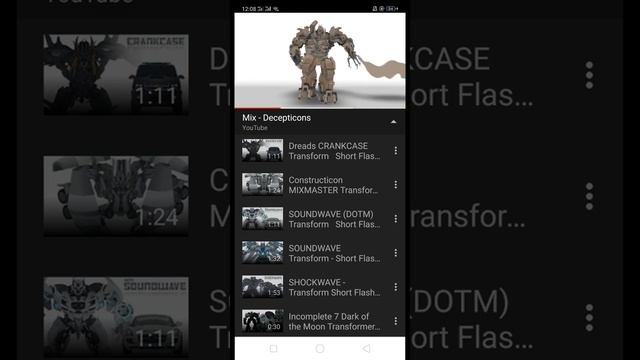Open options menu for SOUNDWAVE (DOTM) video

tap(396, 219)
